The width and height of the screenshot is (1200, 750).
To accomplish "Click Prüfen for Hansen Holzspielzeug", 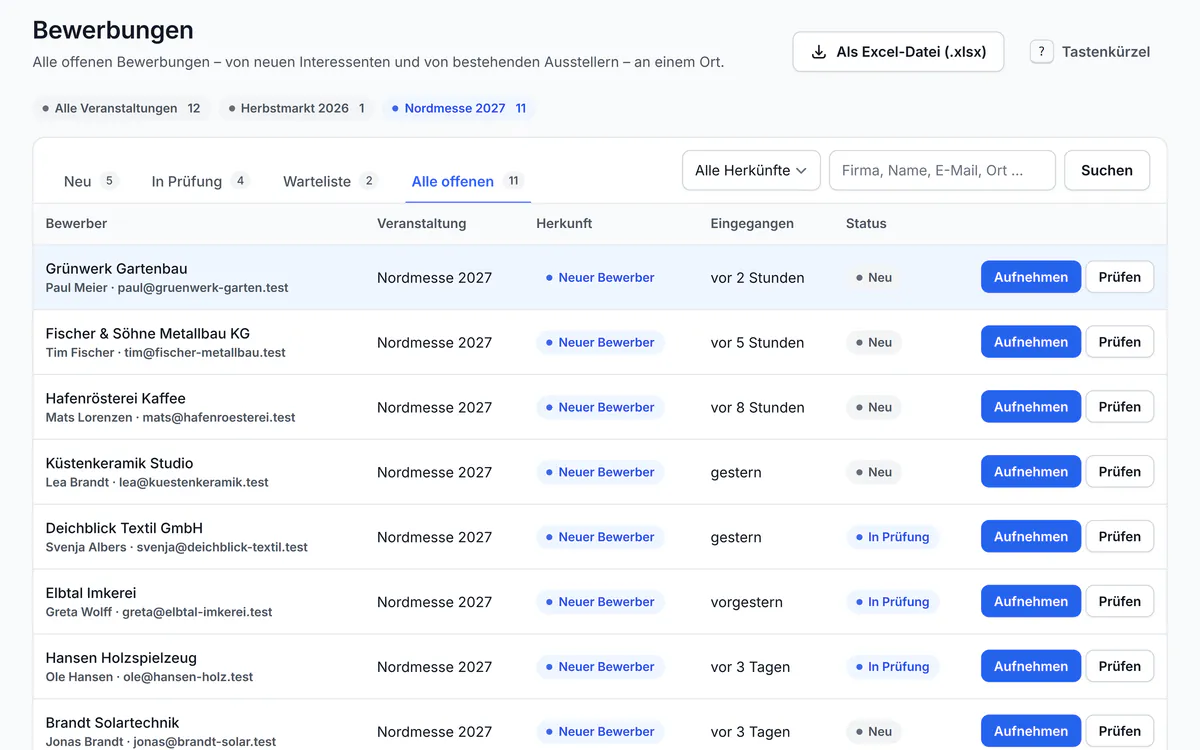I will click(x=1119, y=667).
